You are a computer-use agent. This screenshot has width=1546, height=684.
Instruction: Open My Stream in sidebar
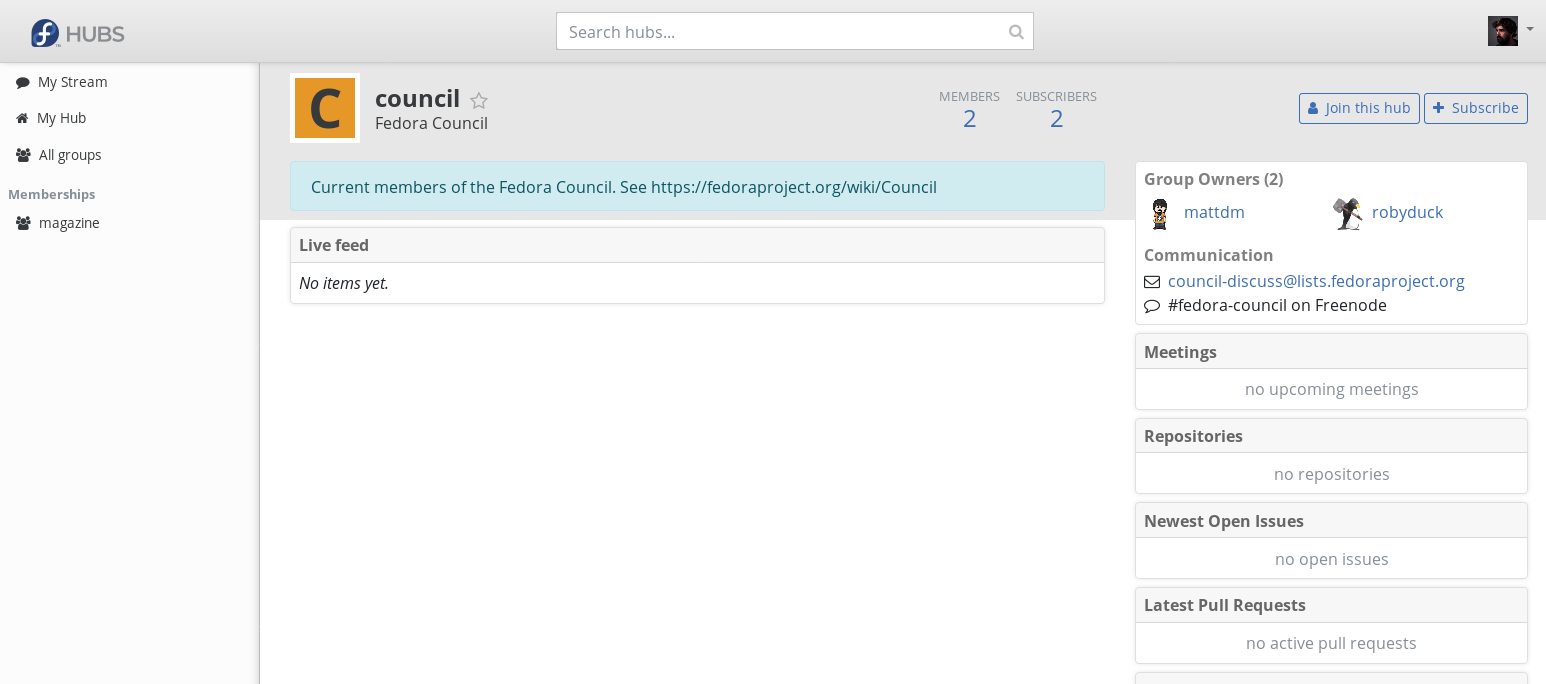pos(73,82)
